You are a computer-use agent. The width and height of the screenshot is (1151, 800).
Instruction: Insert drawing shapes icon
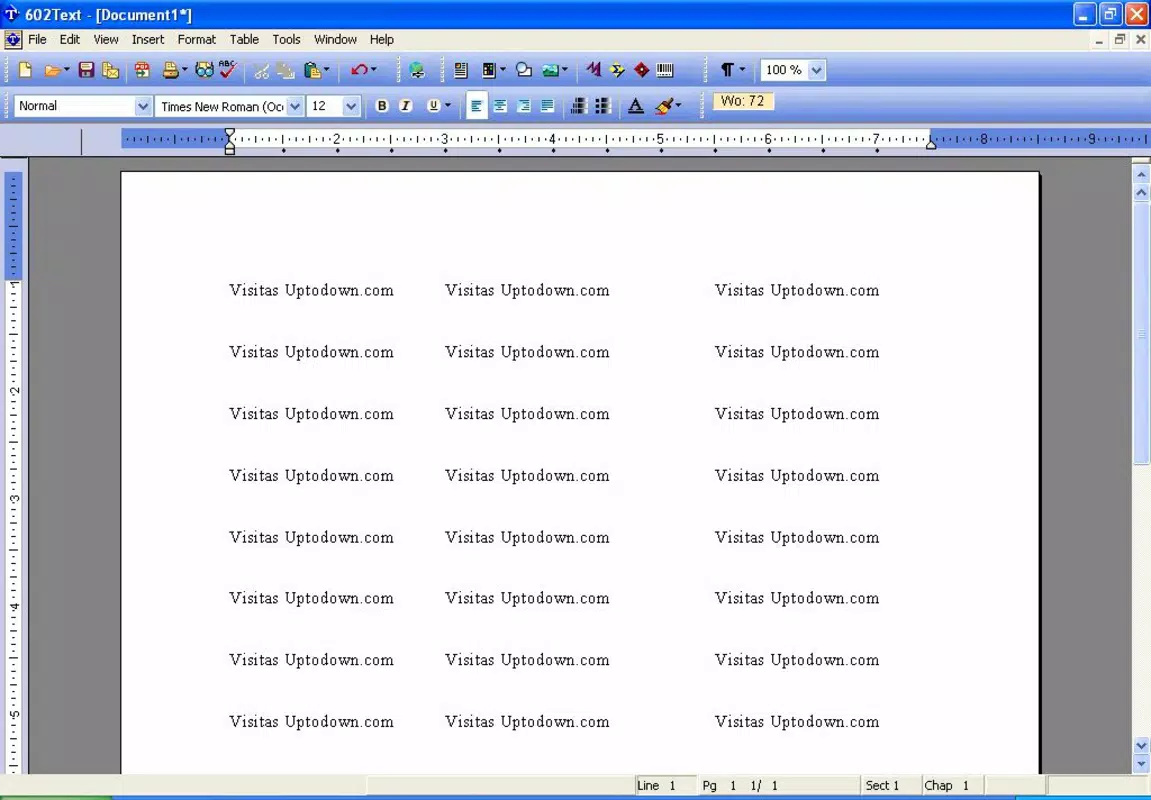523,70
